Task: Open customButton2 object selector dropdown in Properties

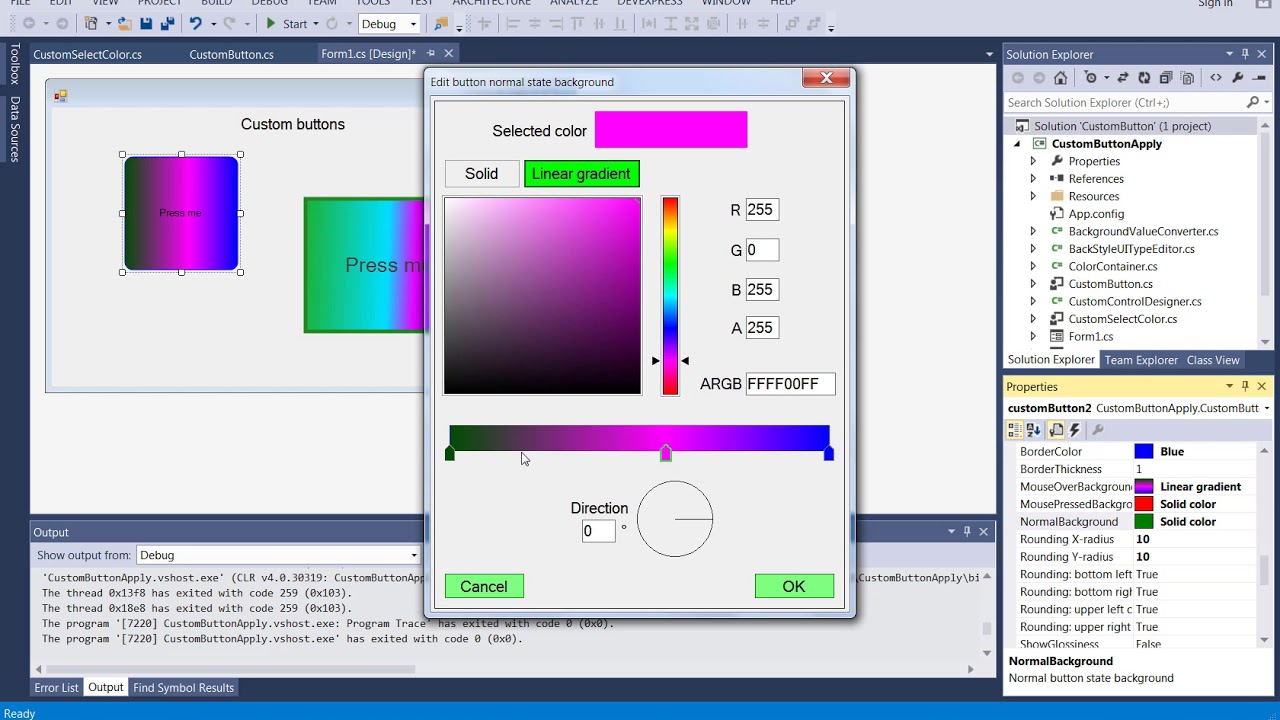Action: tap(1266, 408)
